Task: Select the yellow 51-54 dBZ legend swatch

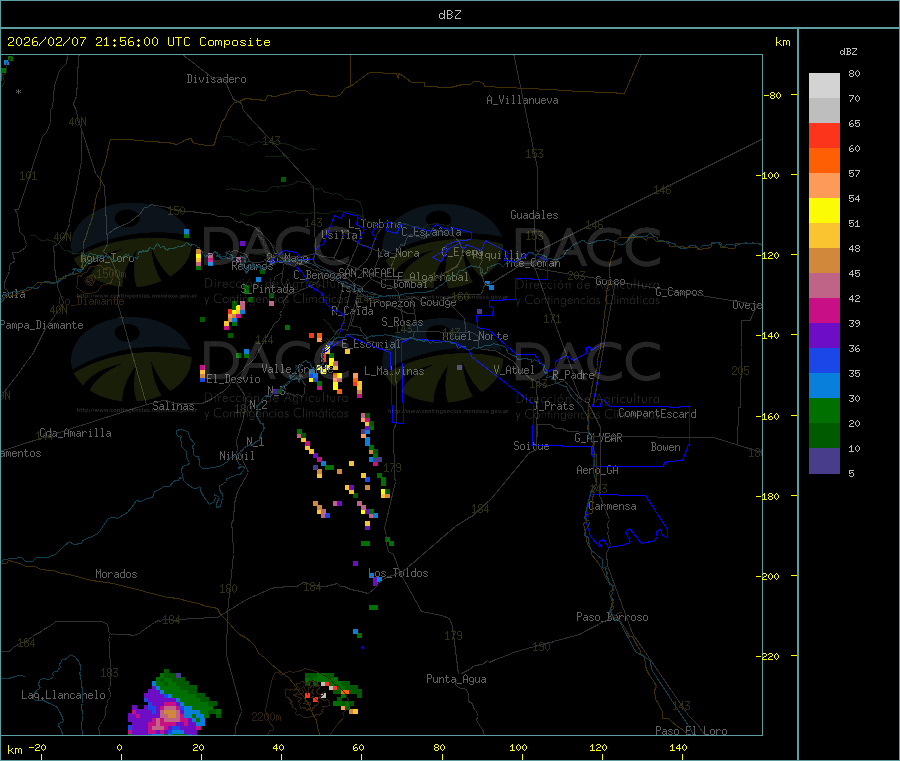Action: 824,211
